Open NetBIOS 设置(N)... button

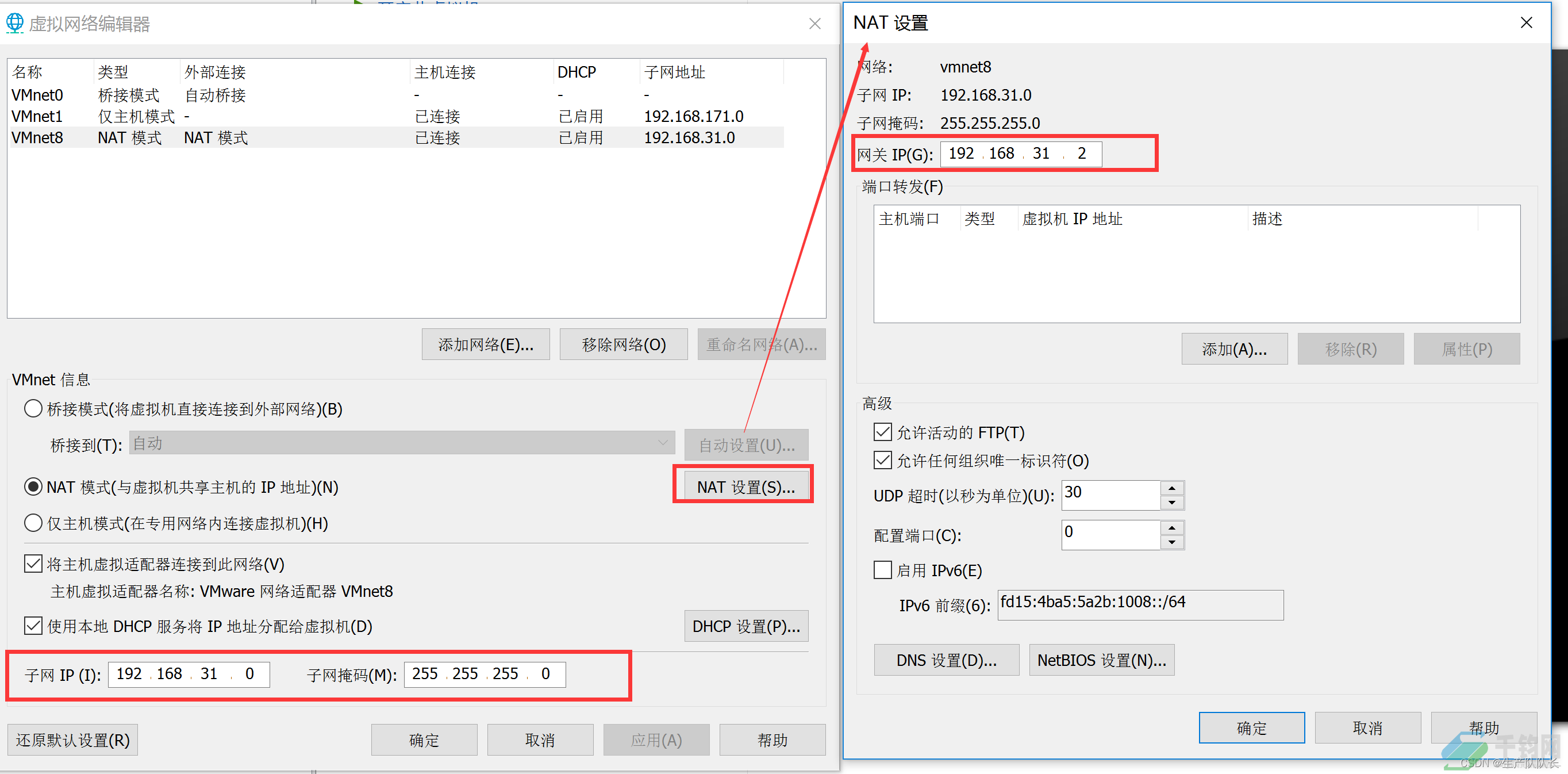tap(1102, 660)
